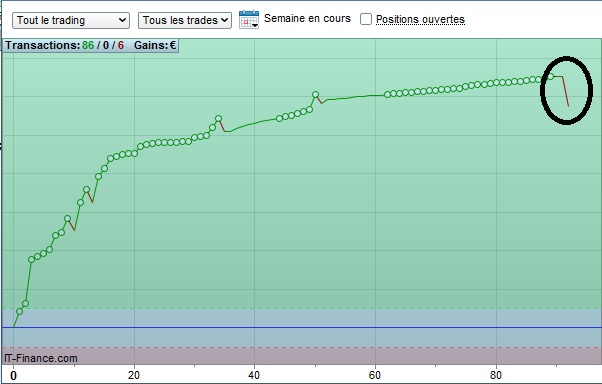The width and height of the screenshot is (602, 384).
Task: Click the trade marker at the peak near trade 34
Action: tap(218, 119)
